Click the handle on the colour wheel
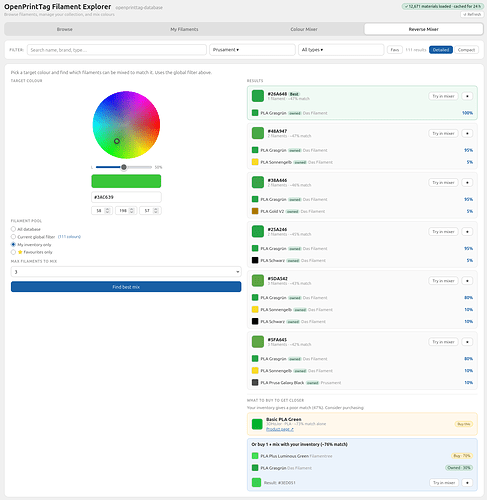 pos(117,141)
